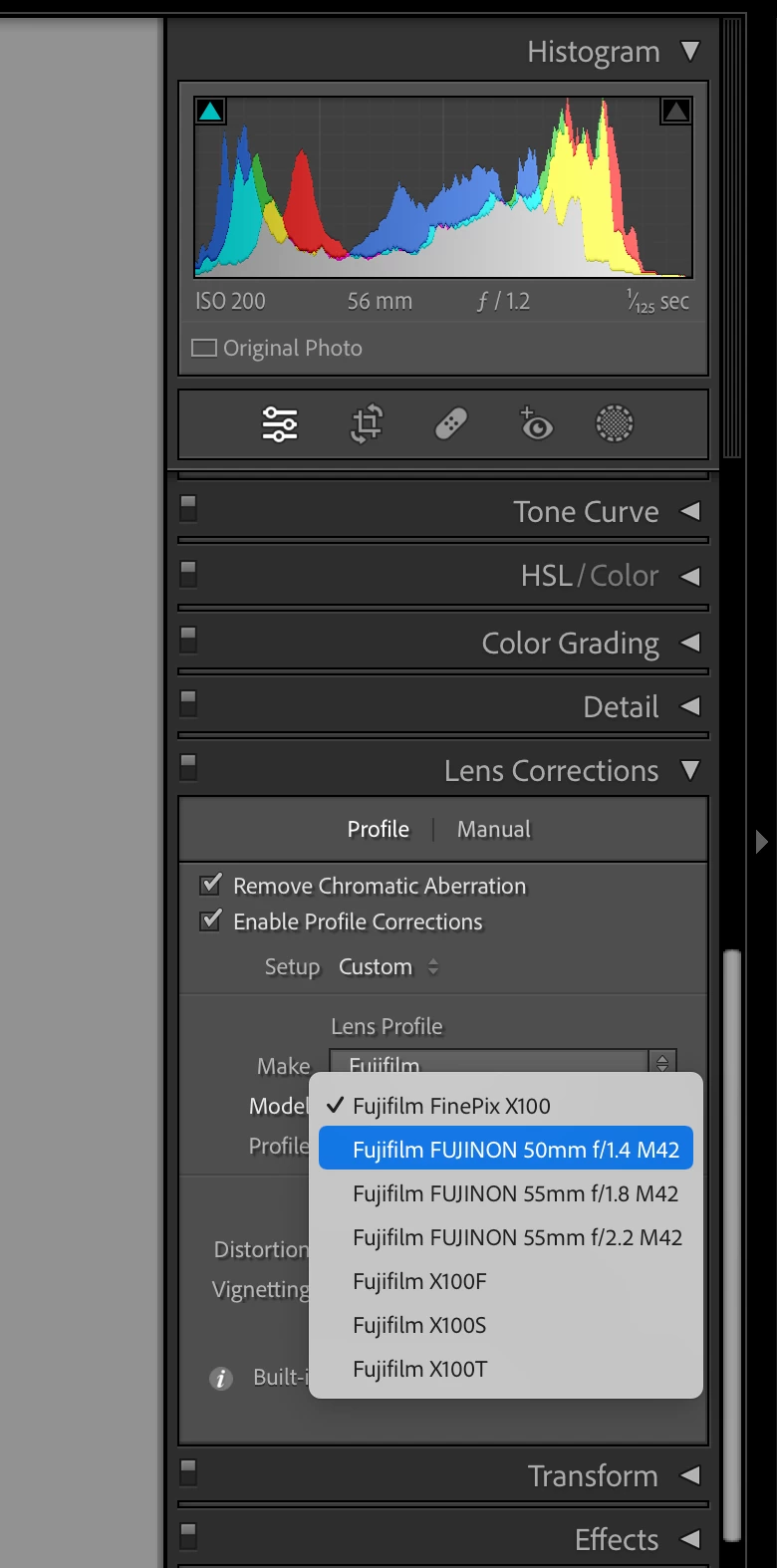The width and height of the screenshot is (777, 1568).
Task: Click the 1/125 sec shutter readout
Action: [657, 301]
